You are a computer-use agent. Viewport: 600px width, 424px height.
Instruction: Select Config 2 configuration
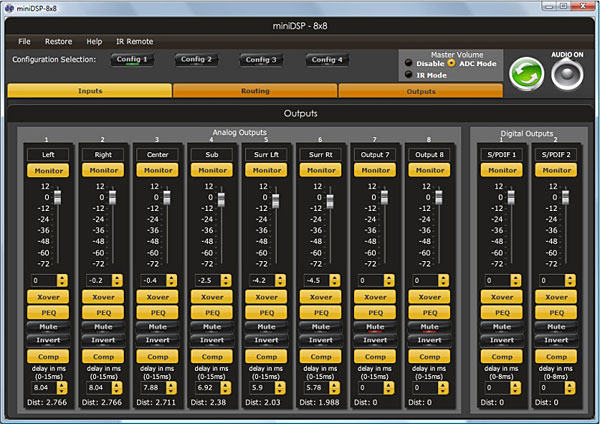click(x=196, y=60)
